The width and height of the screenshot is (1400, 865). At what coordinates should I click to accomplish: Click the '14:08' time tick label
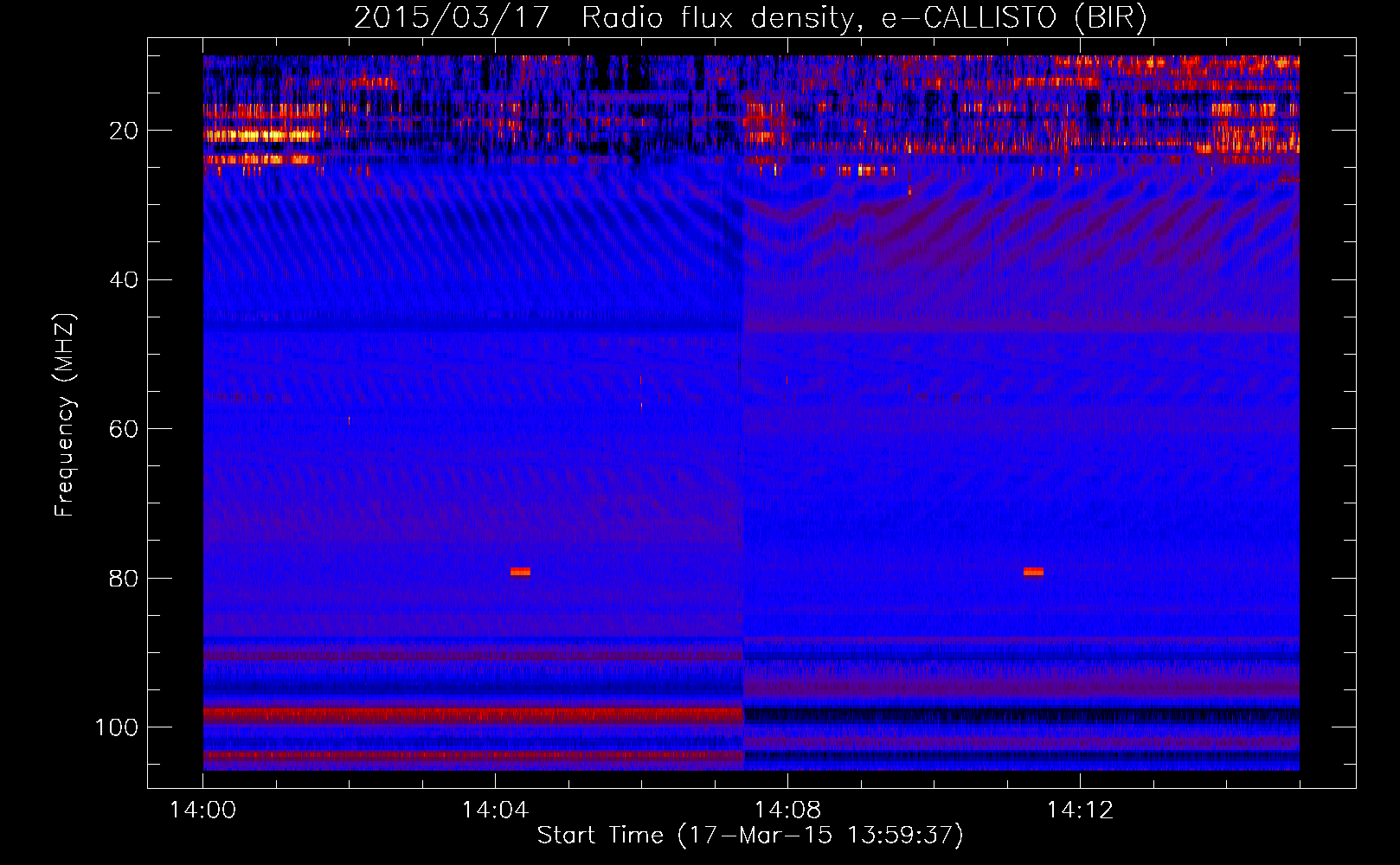(787, 811)
